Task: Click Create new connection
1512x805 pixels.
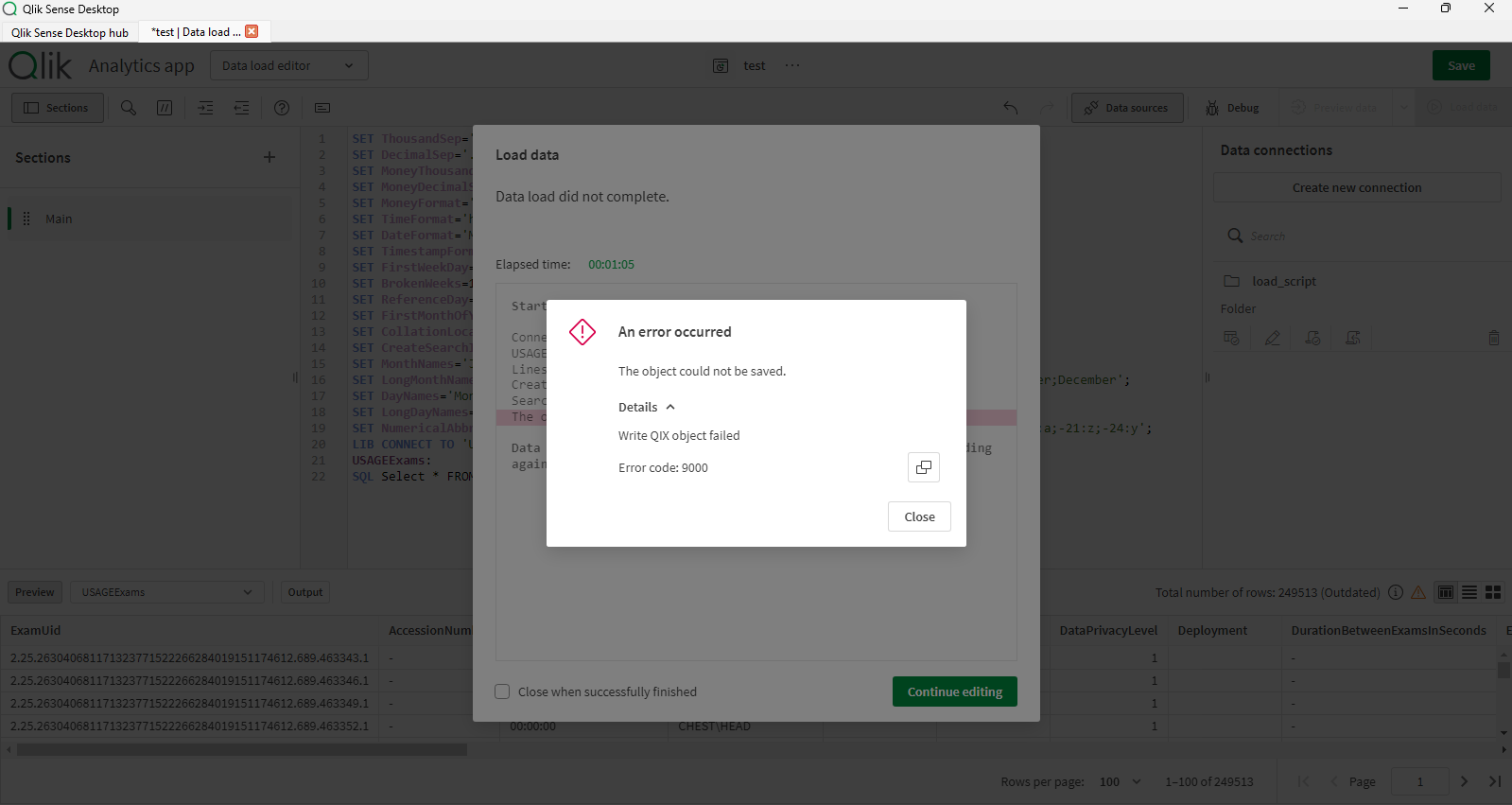Action: click(x=1357, y=187)
